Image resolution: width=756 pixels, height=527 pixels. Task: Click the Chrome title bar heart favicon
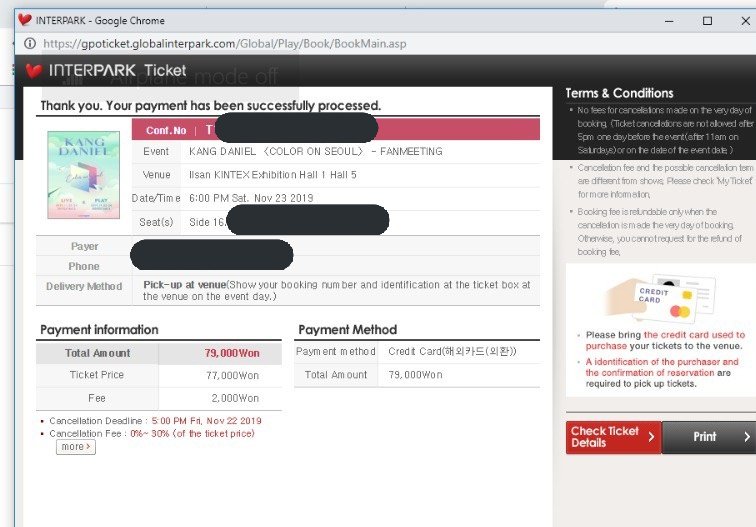pos(25,20)
